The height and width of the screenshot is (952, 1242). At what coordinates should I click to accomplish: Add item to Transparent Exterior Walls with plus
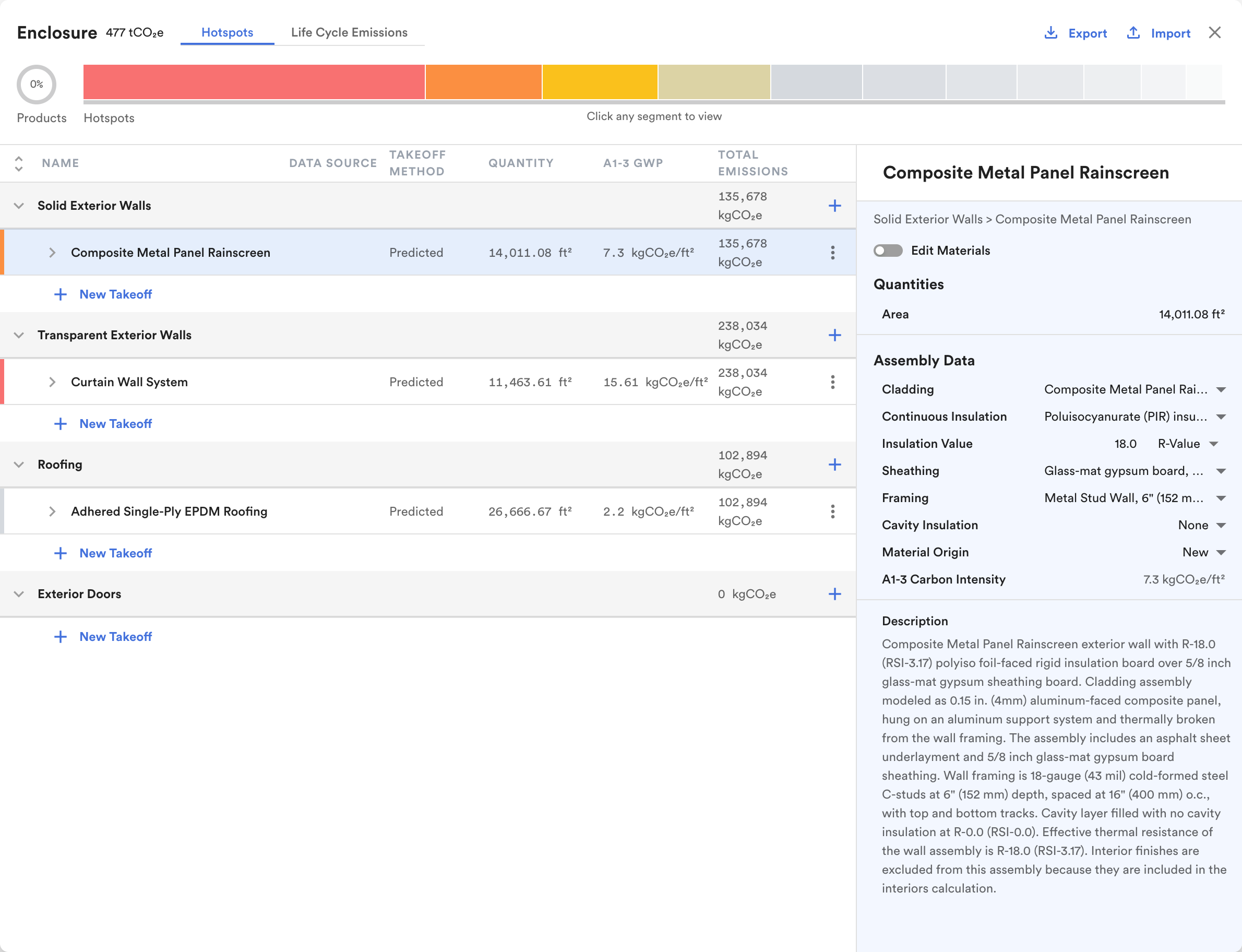pos(834,335)
